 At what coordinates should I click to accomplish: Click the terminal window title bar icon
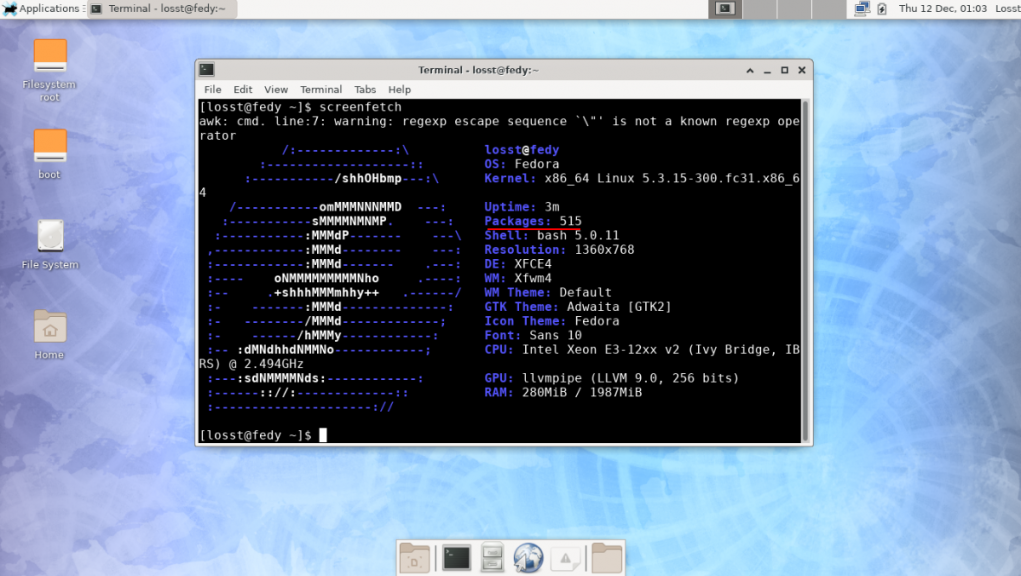coord(207,70)
